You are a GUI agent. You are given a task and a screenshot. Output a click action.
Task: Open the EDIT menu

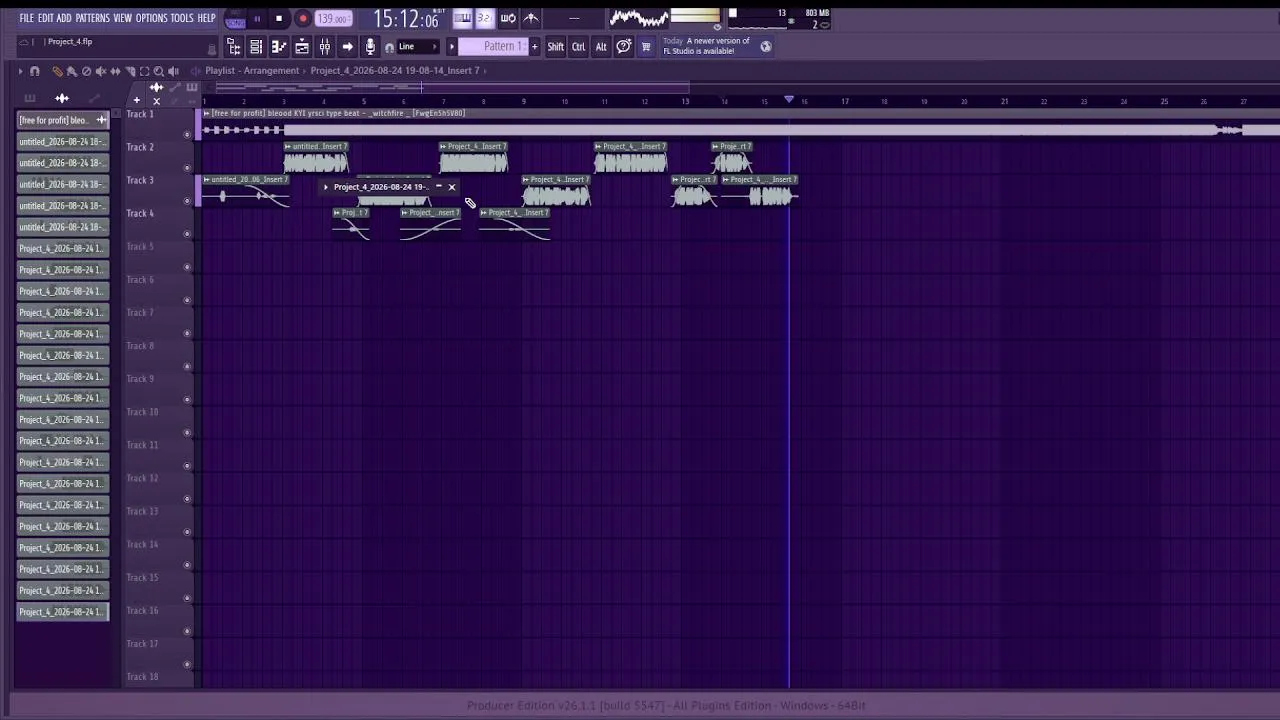coord(45,18)
